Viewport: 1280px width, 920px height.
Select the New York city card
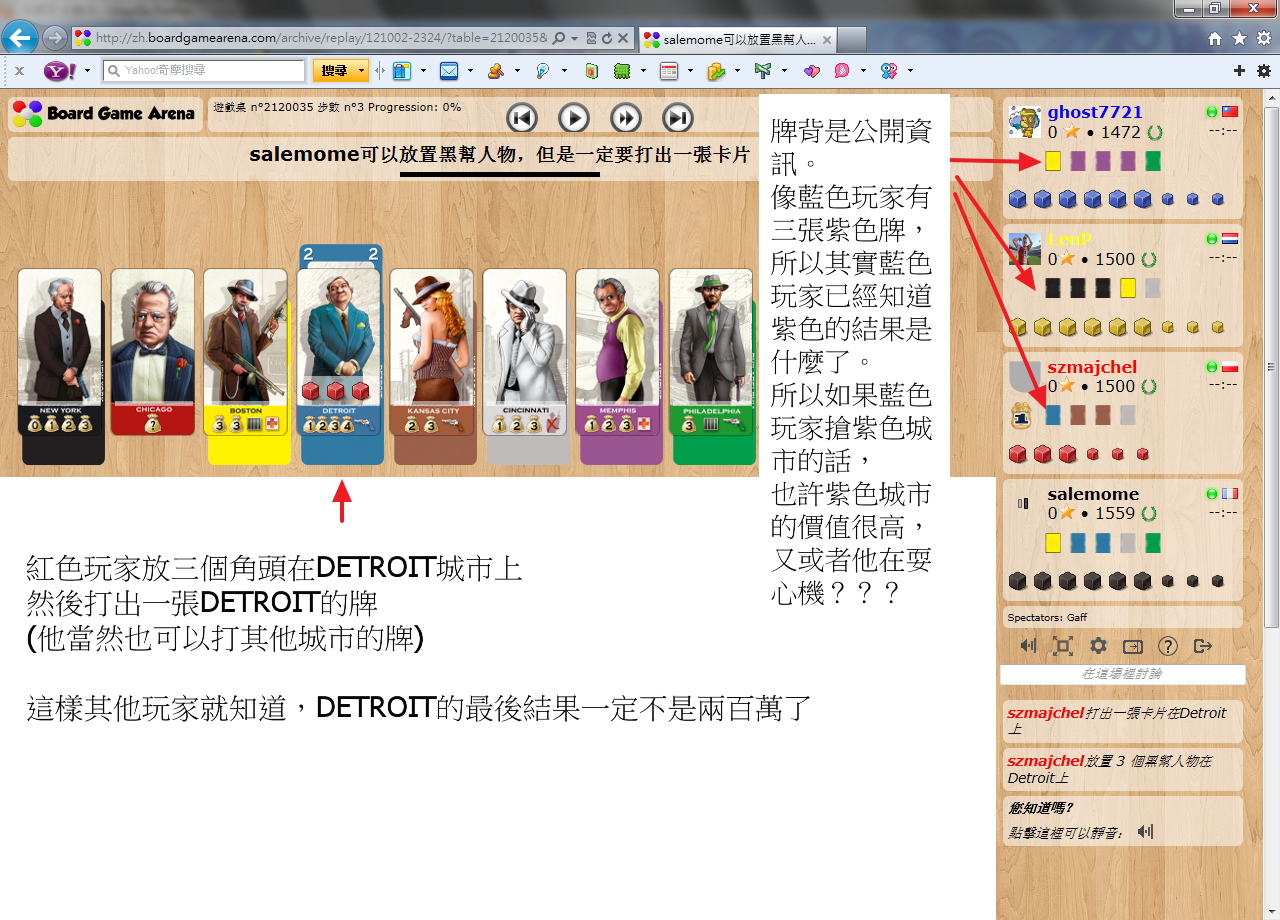click(x=61, y=352)
